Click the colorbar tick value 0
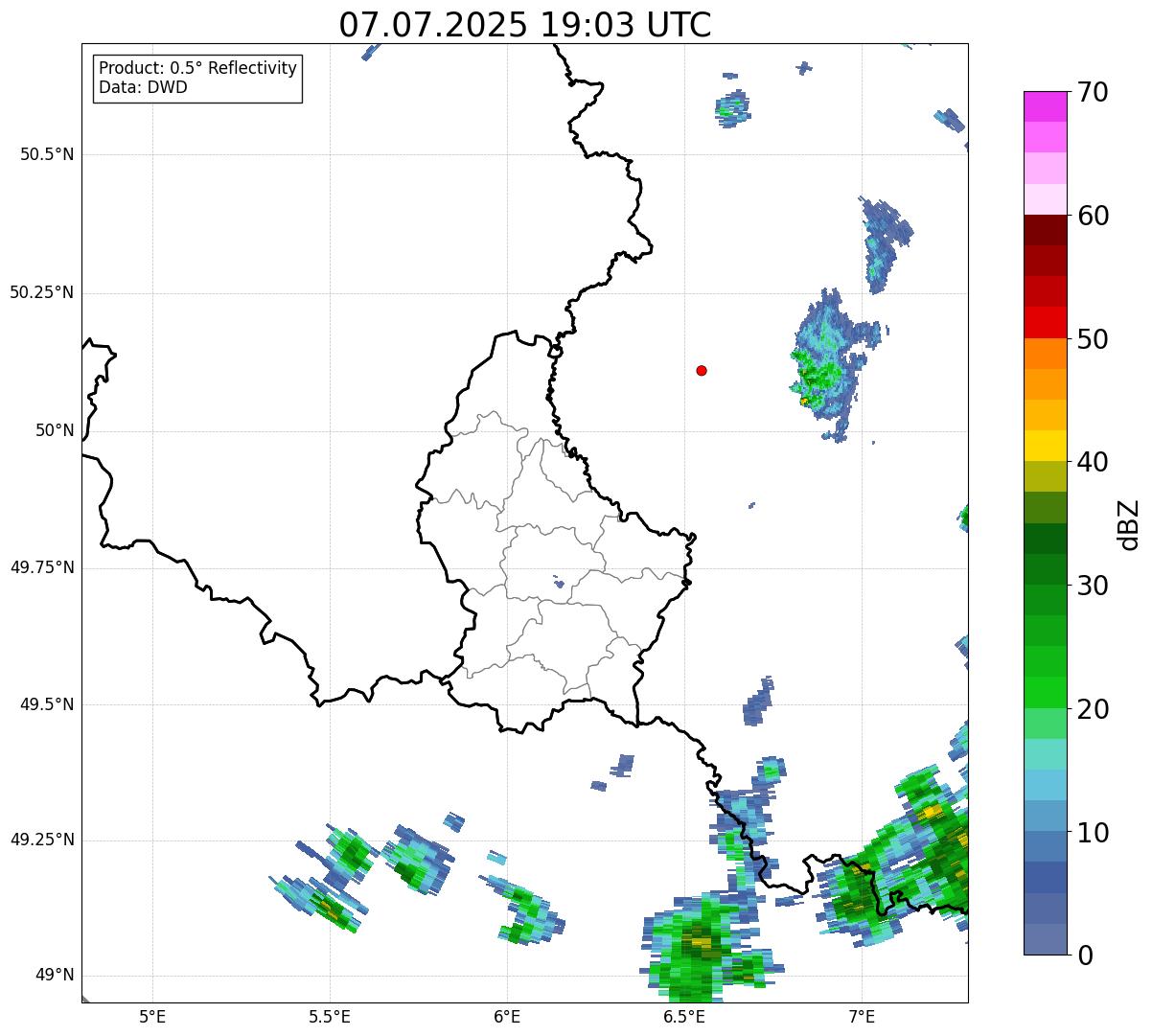 tap(1085, 955)
